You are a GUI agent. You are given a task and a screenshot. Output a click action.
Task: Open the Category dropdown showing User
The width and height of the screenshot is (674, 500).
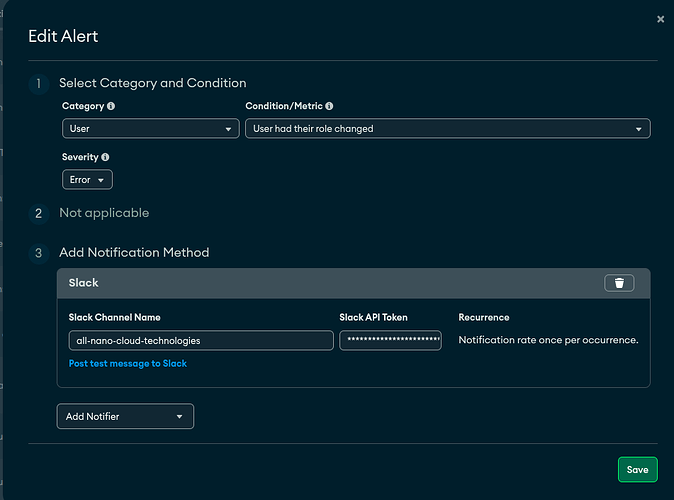pyautogui.click(x=149, y=128)
